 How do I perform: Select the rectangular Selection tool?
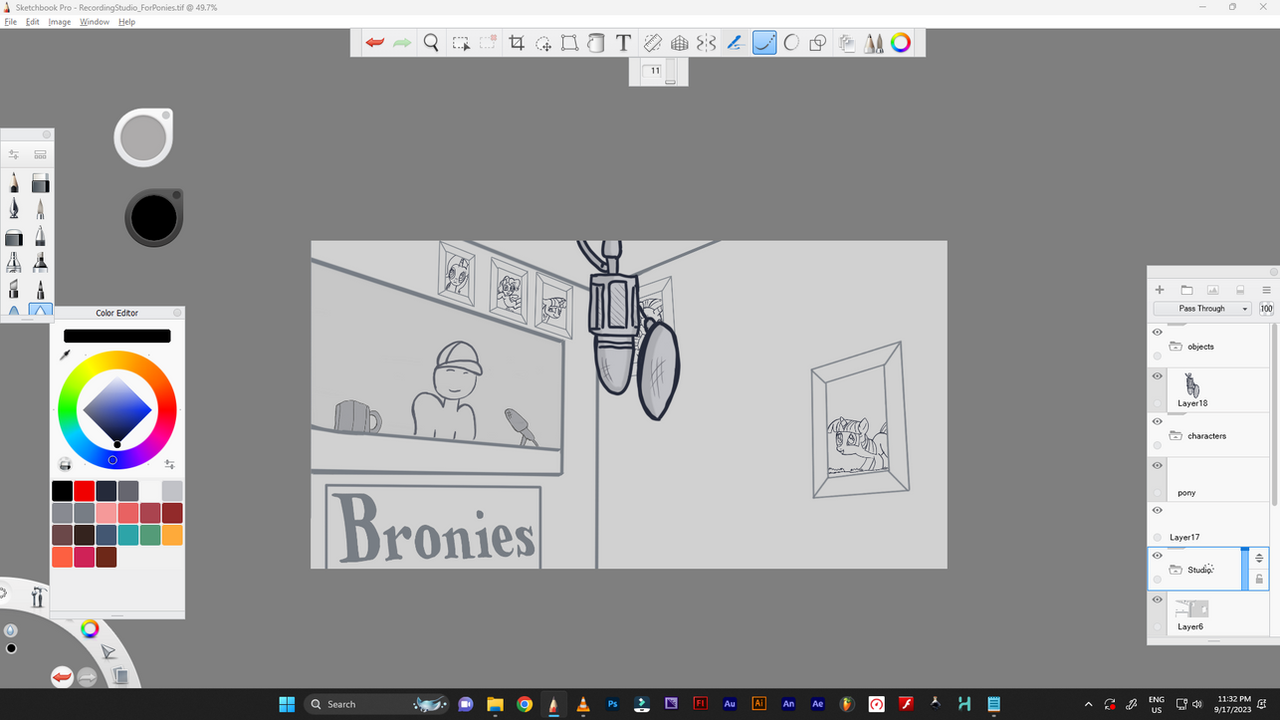click(x=461, y=43)
